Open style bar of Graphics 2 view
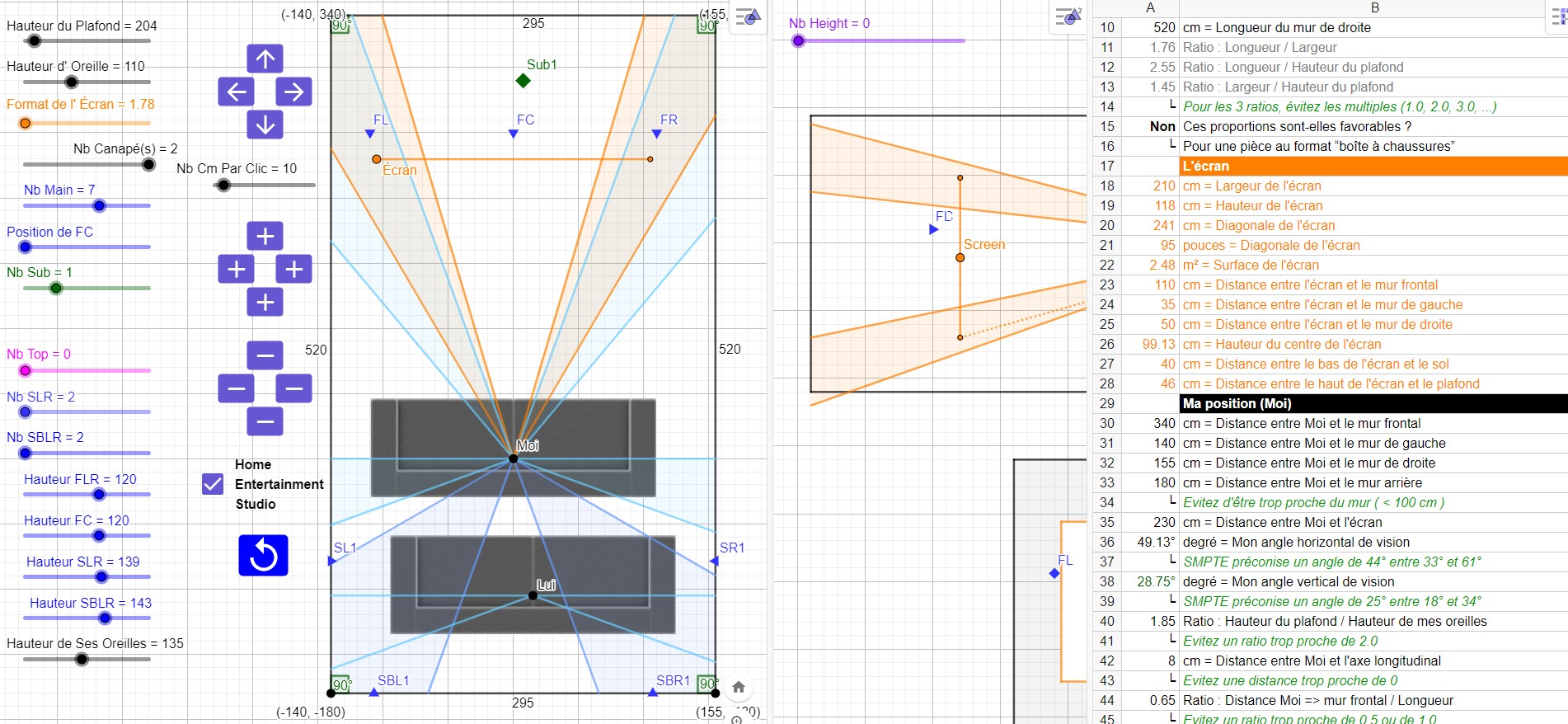The width and height of the screenshot is (1568, 724). click(x=1068, y=16)
